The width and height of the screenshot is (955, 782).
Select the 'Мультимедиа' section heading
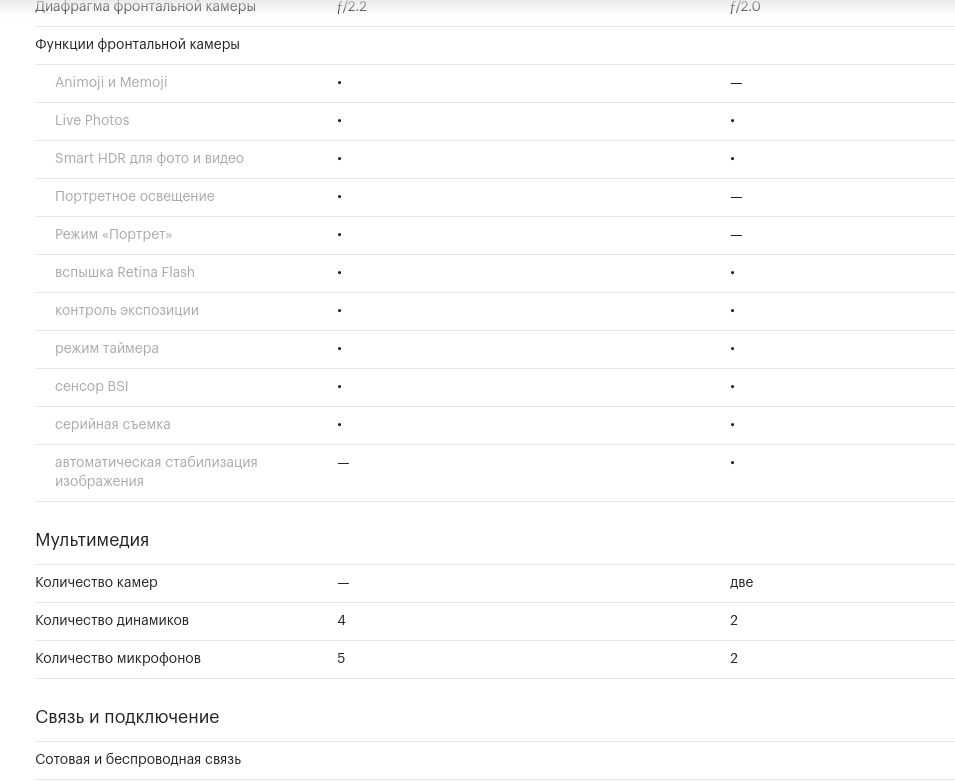(x=92, y=540)
